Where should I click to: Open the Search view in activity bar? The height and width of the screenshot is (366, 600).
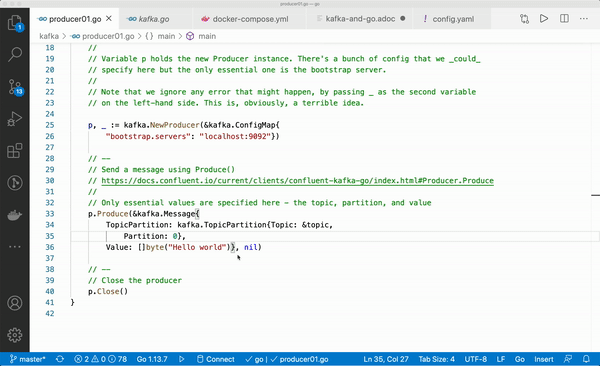point(15,54)
